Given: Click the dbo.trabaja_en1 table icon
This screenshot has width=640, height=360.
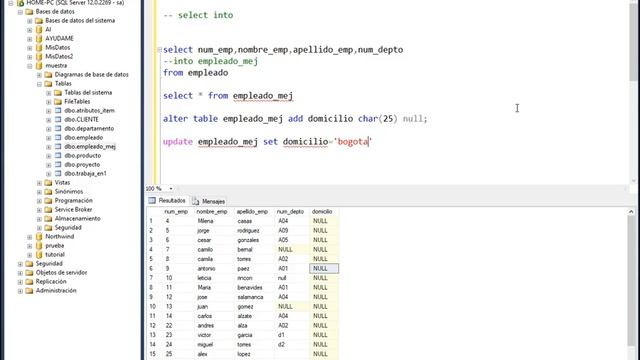Looking at the screenshot, I should click(58, 173).
